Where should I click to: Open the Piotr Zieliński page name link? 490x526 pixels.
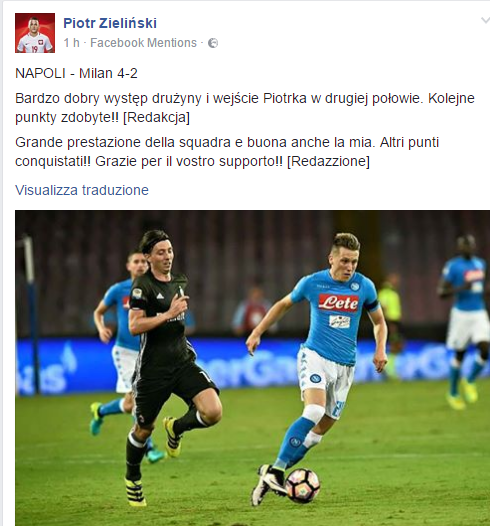point(110,23)
